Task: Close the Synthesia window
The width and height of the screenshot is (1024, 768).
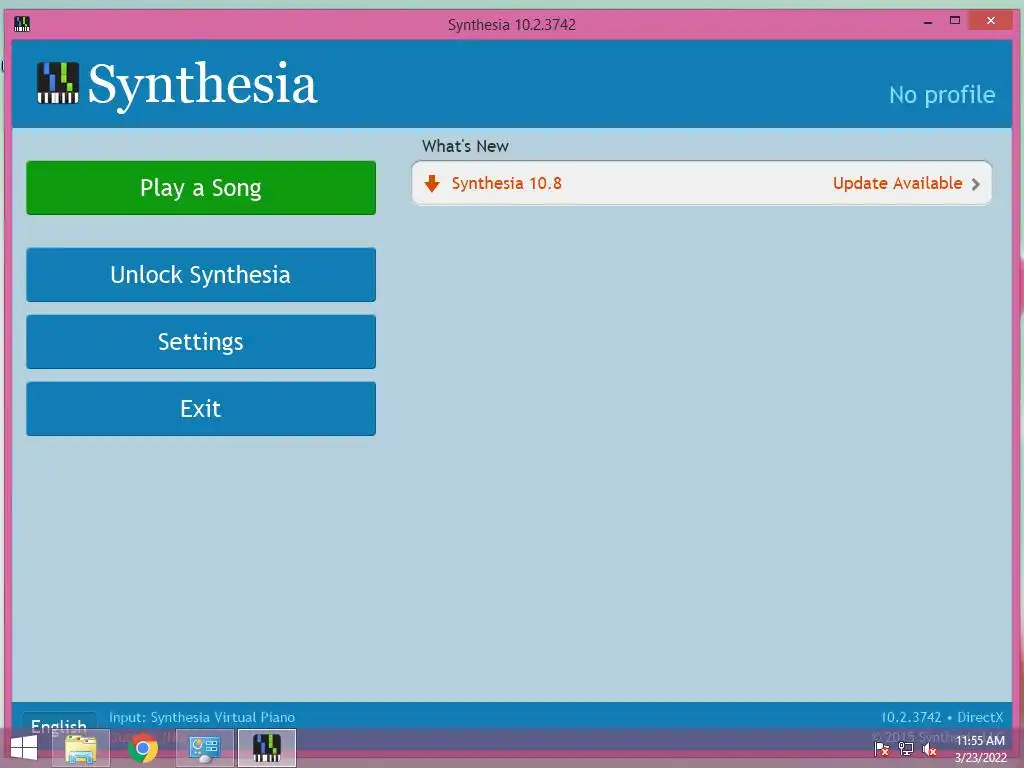Action: (x=991, y=22)
